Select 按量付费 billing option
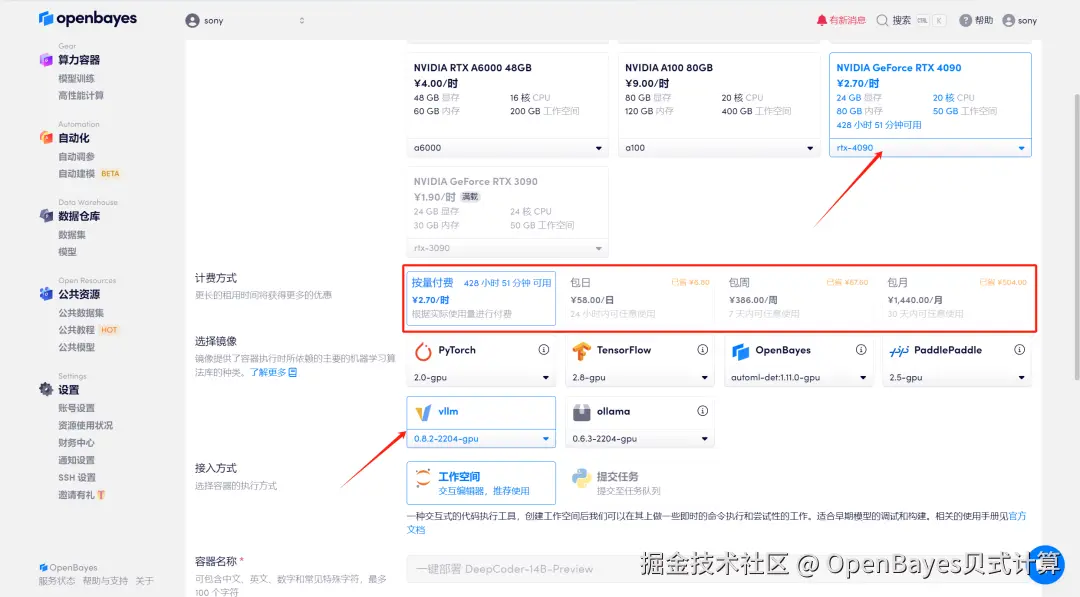Viewport: 1080px width, 597px height. click(481, 297)
